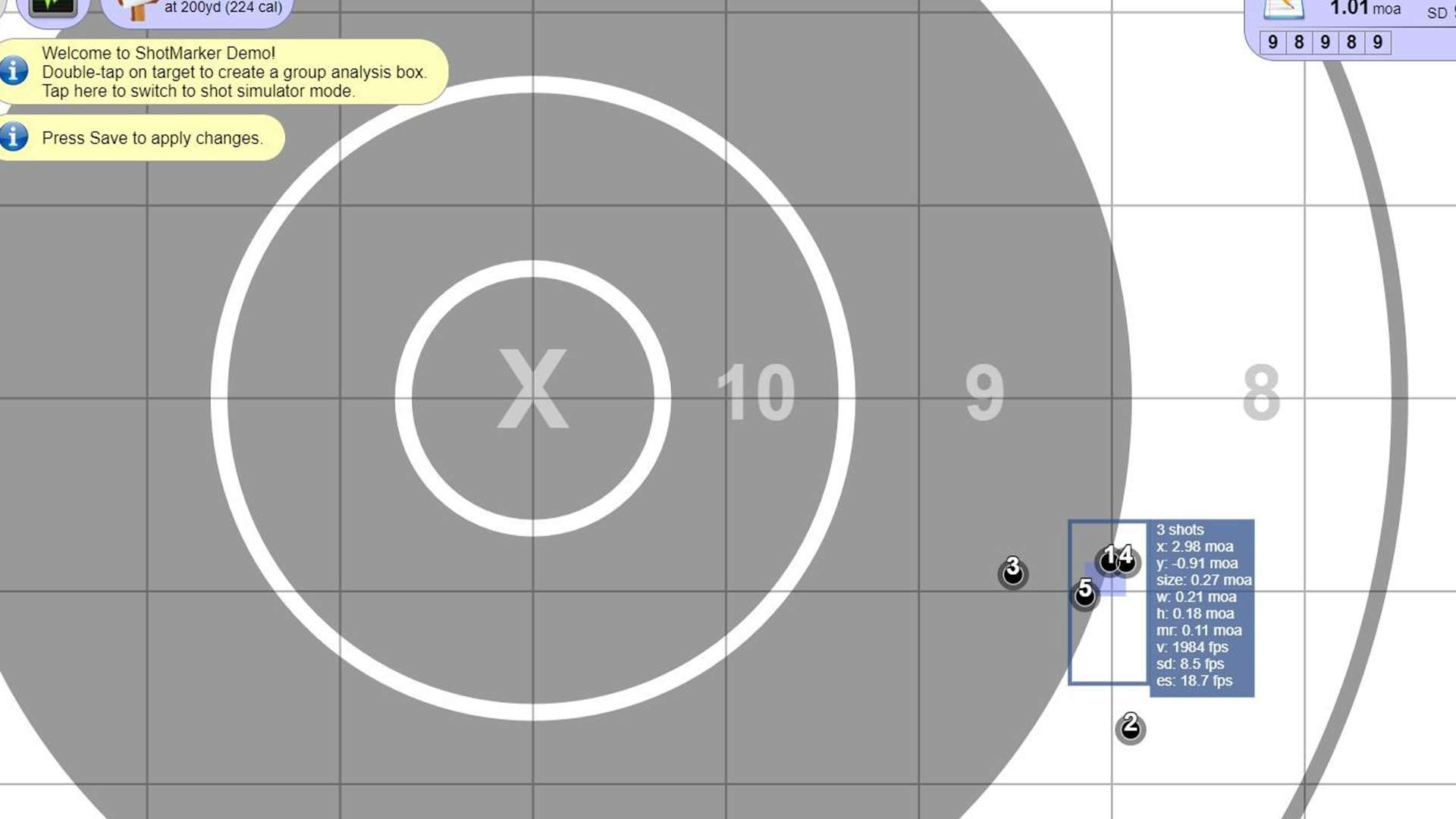Click '3 shots' in group analysis stats
The width and height of the screenshot is (1456, 819).
pos(1180,529)
